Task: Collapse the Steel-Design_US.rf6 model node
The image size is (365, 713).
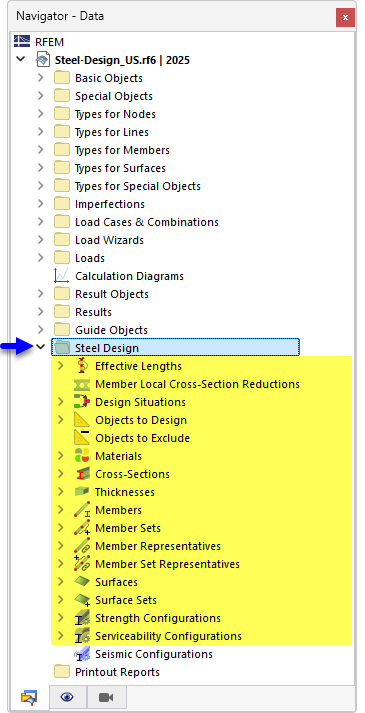Action: point(21,60)
